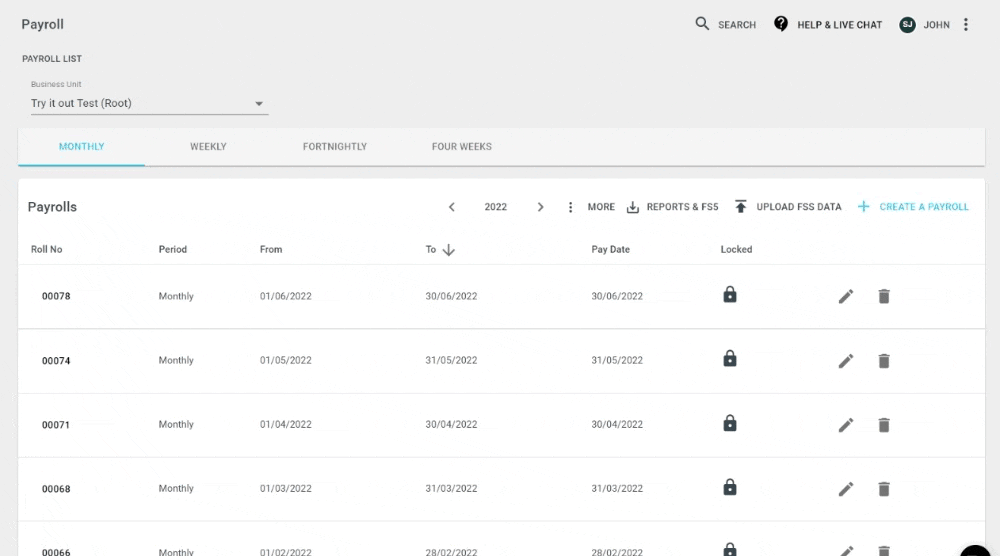This screenshot has width=1000, height=556.
Task: Click lock icon for payroll 00078
Action: [730, 295]
